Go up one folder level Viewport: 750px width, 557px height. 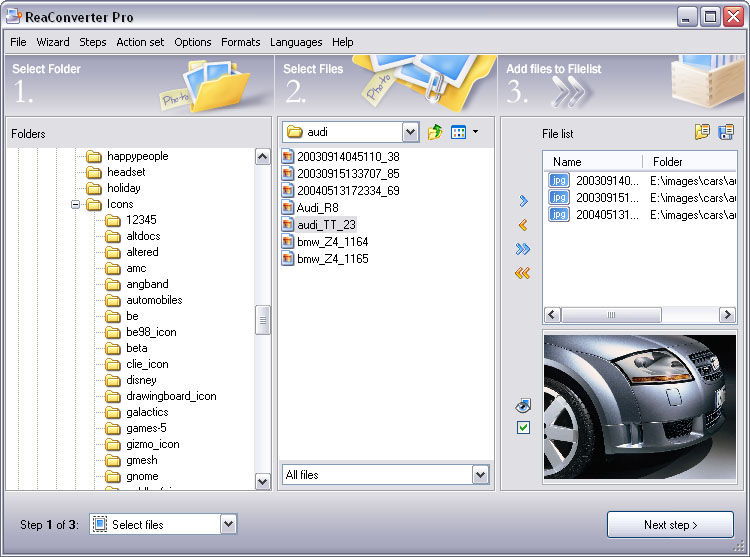435,132
